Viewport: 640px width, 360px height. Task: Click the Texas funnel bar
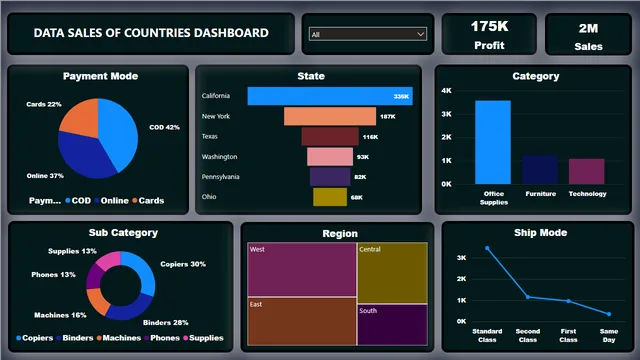[330, 136]
